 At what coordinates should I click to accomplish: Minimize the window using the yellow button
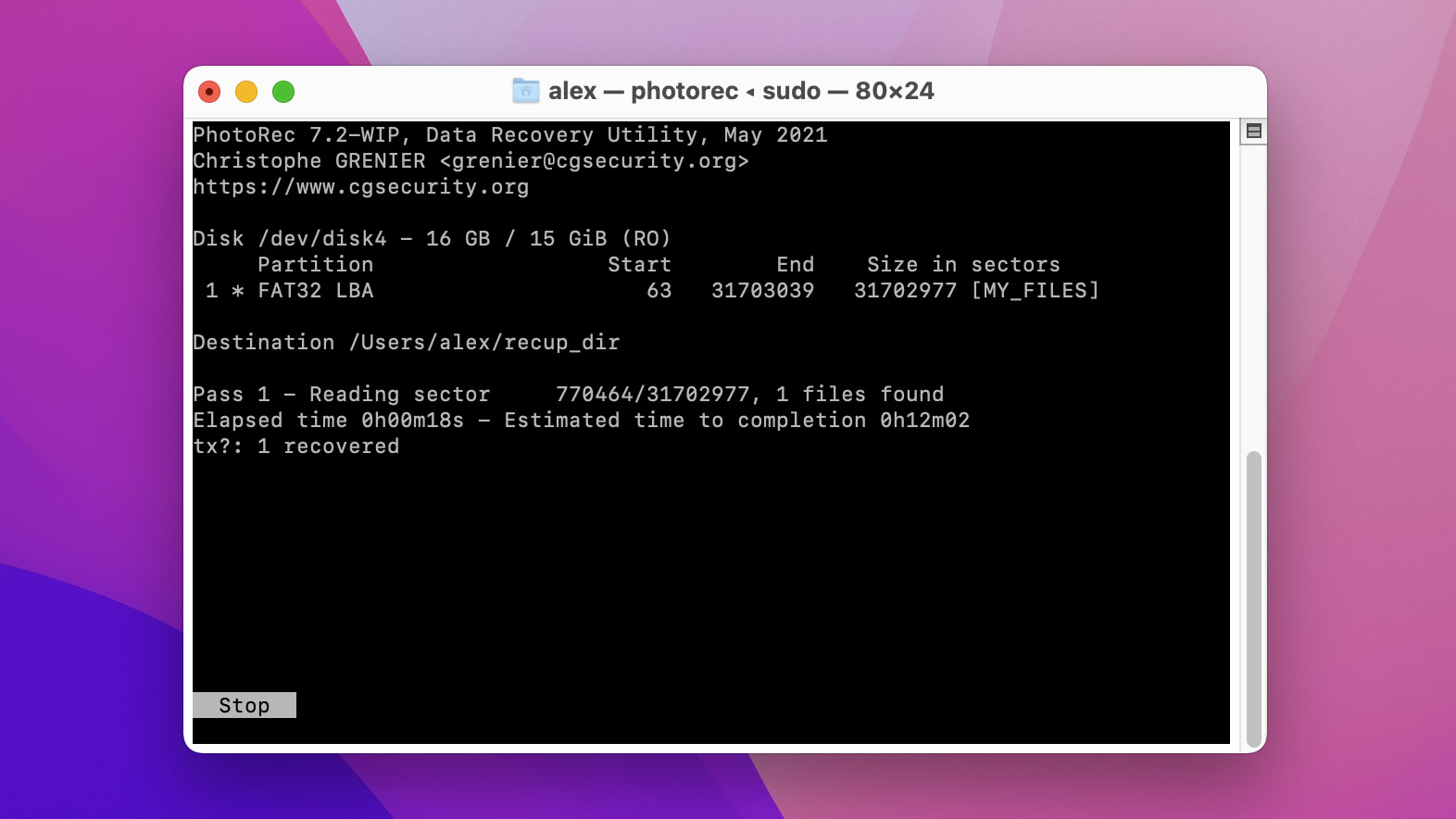pos(246,92)
